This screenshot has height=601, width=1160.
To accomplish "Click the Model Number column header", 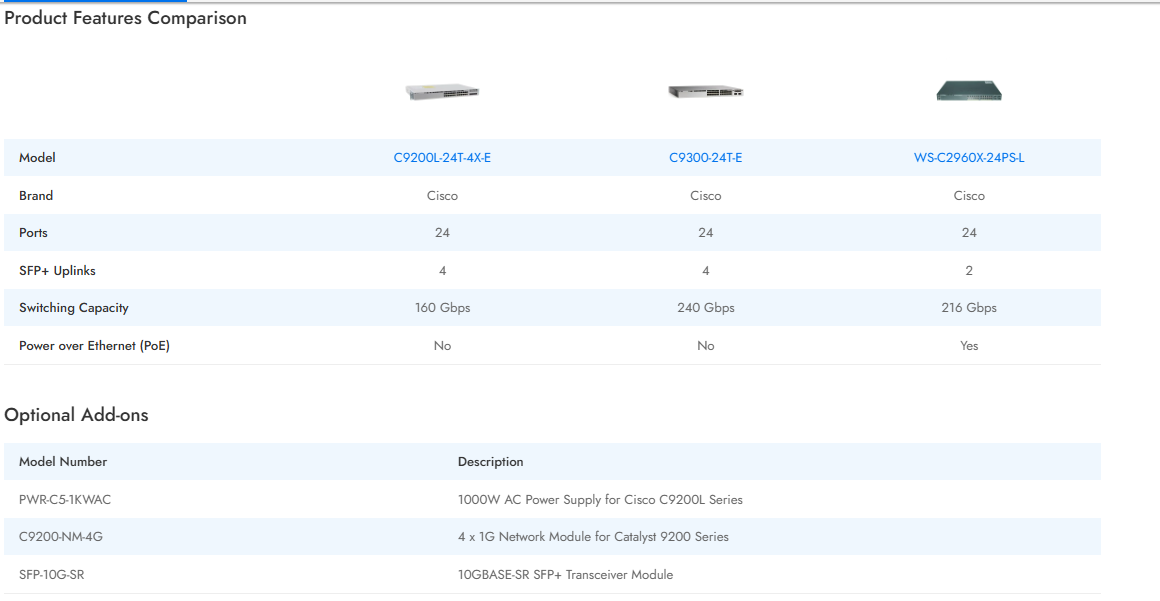I will pyautogui.click(x=63, y=462).
